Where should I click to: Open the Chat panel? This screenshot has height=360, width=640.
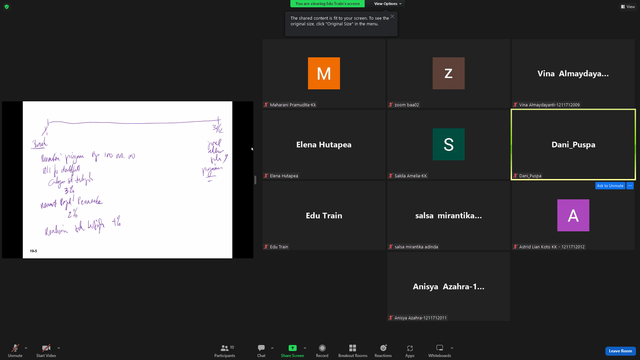coord(261,350)
